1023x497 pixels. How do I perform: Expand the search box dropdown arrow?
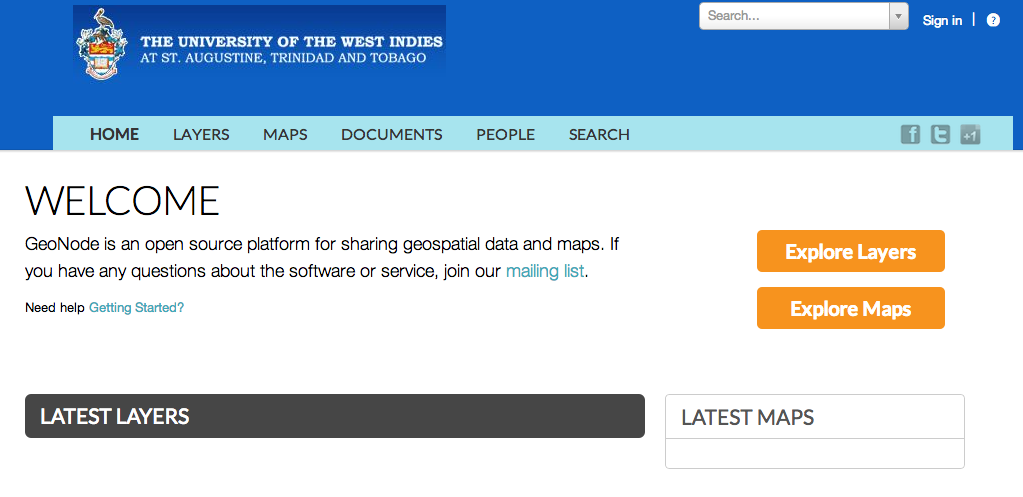point(898,16)
